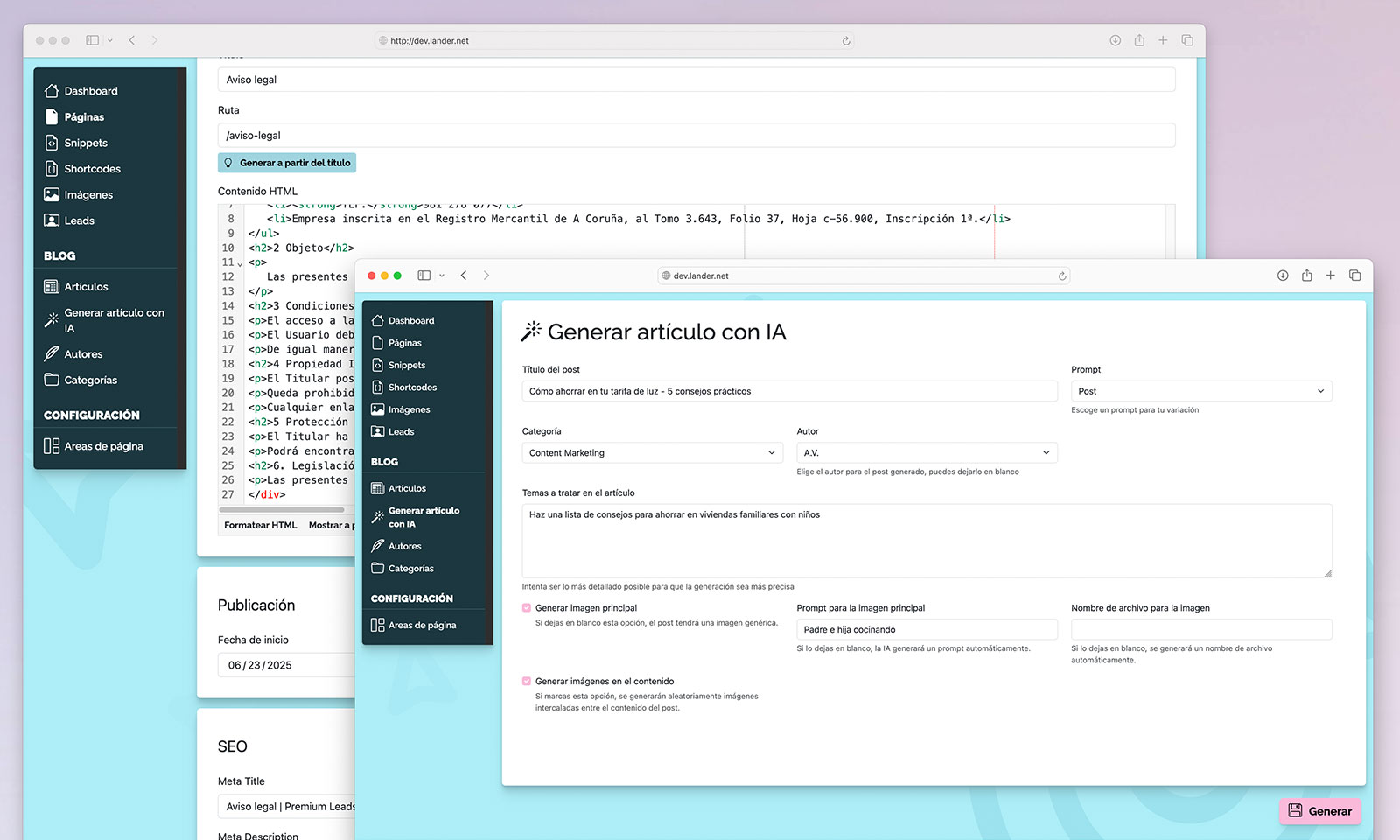The height and width of the screenshot is (840, 1400).
Task: Click Leads icon in front window sidebar
Action: (x=377, y=431)
